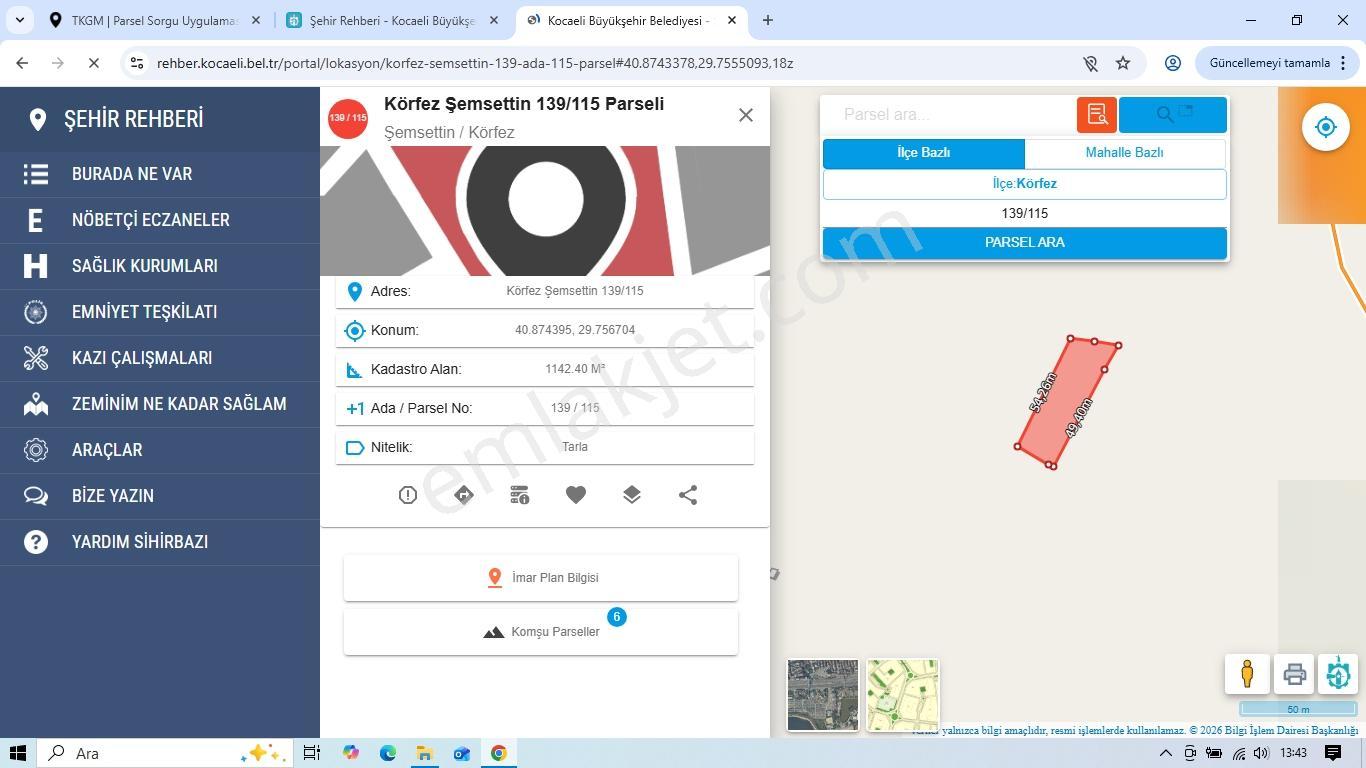Show hidden system tray icons
Screen dimensions: 1366x768
pyautogui.click(x=1165, y=753)
